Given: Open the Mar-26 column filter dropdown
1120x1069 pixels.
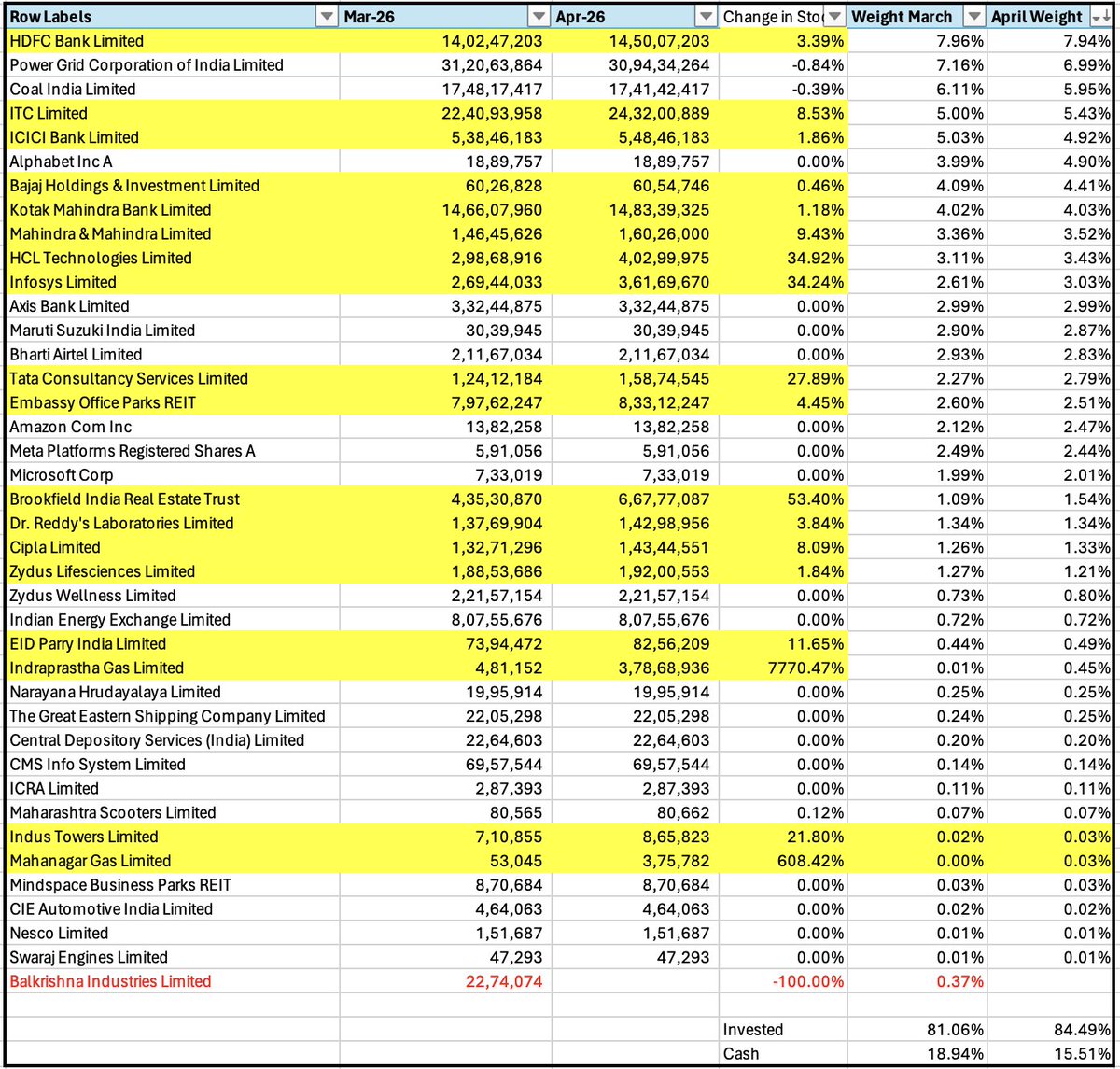Looking at the screenshot, I should [x=539, y=17].
